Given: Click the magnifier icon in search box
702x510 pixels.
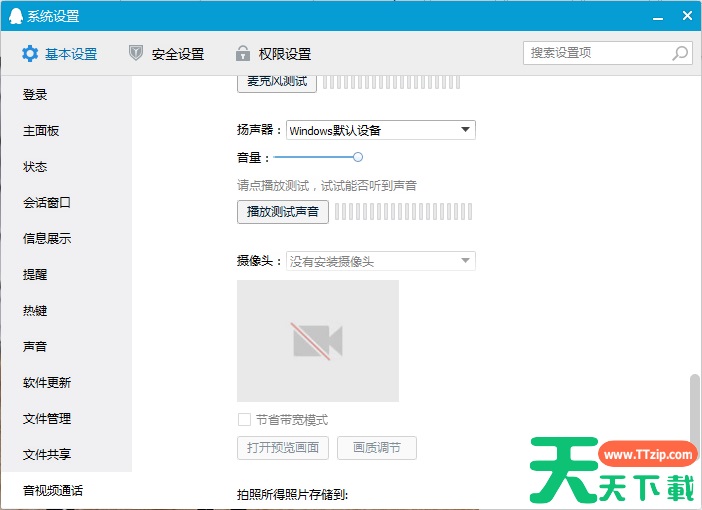Looking at the screenshot, I should [680, 53].
